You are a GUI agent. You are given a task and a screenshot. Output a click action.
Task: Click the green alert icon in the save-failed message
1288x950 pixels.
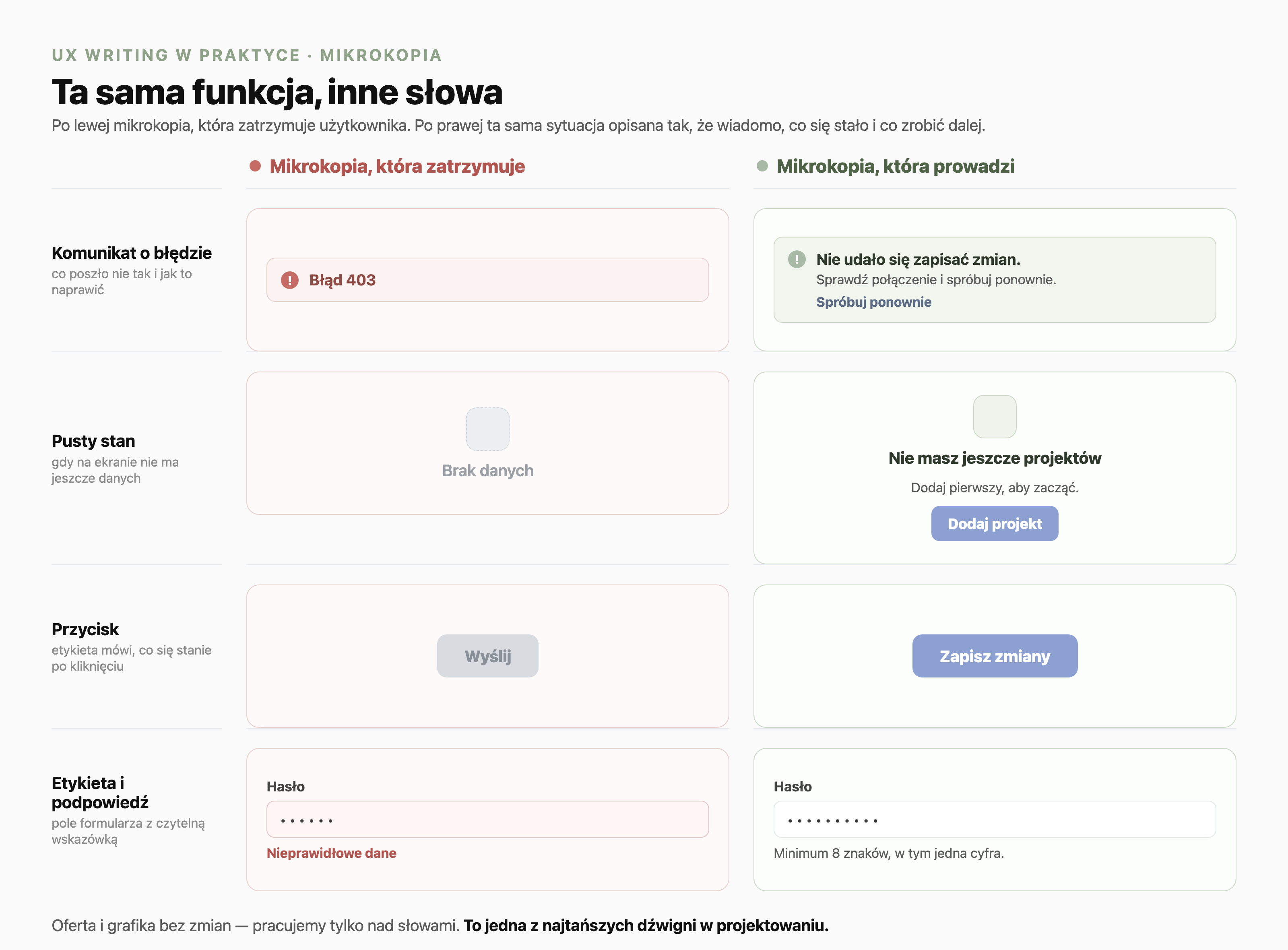point(797,259)
